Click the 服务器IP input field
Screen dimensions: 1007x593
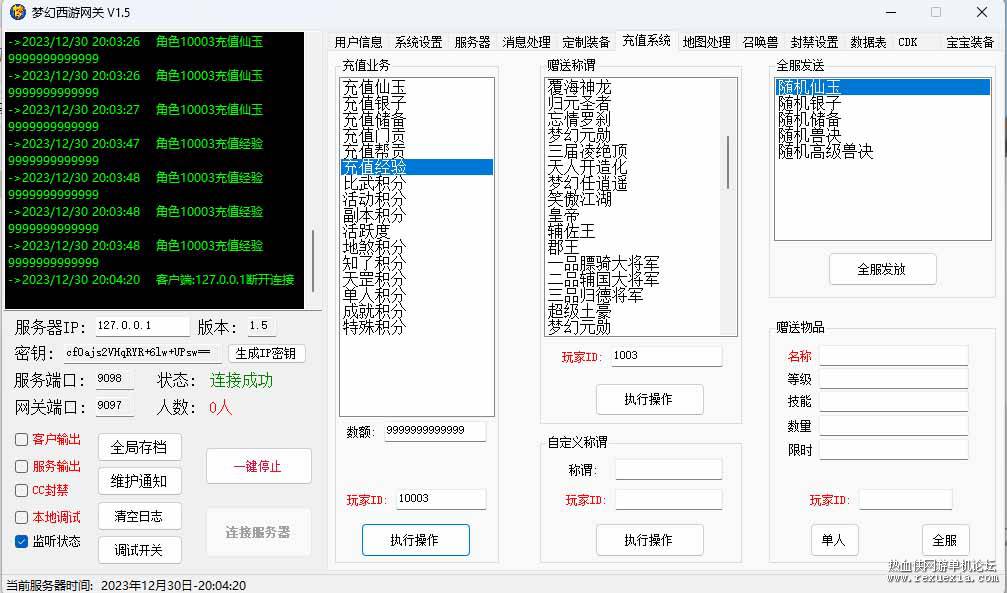(x=143, y=326)
